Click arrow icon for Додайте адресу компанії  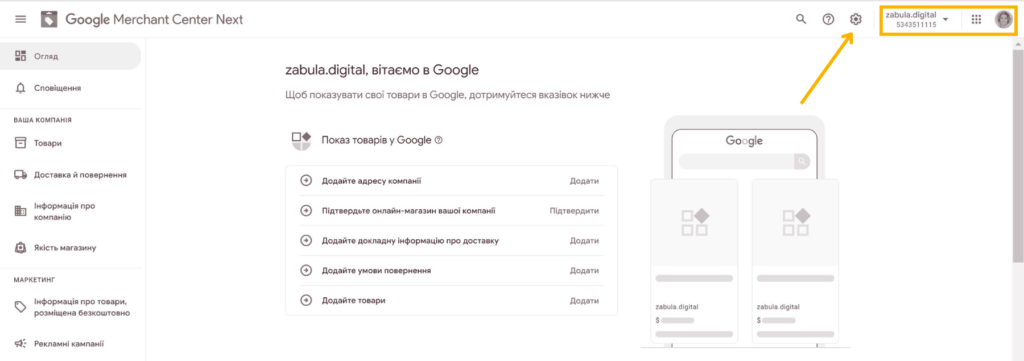click(305, 181)
